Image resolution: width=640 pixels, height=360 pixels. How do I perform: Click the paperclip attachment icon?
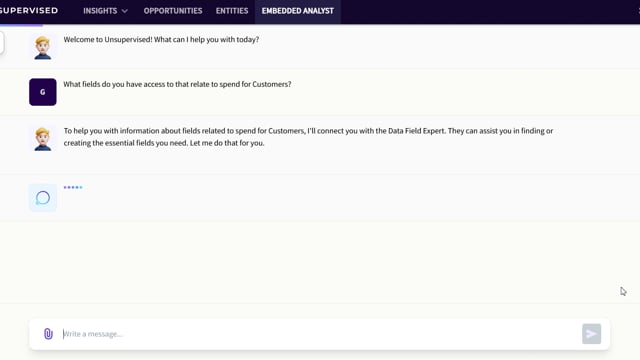coord(48,334)
